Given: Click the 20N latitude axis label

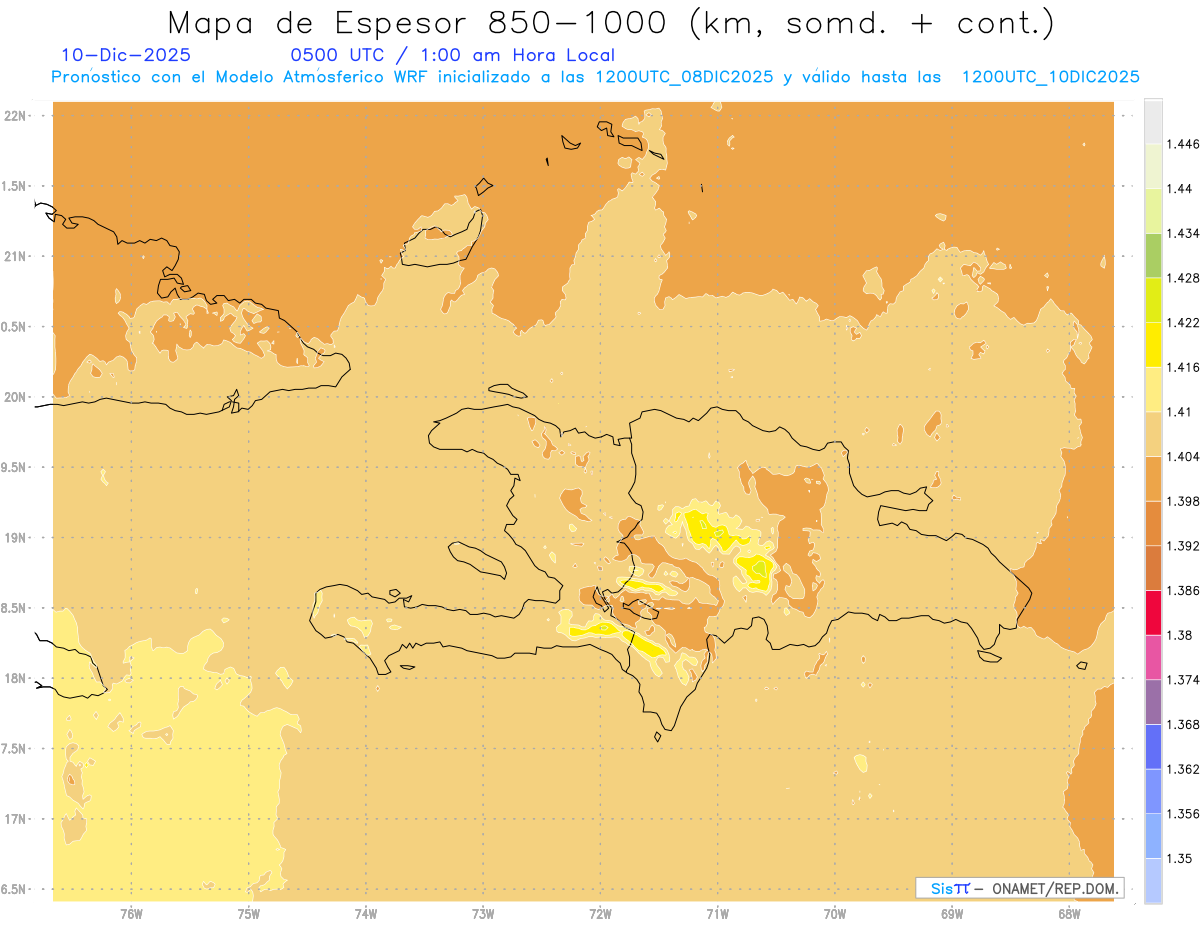Looking at the screenshot, I should (x=16, y=397).
